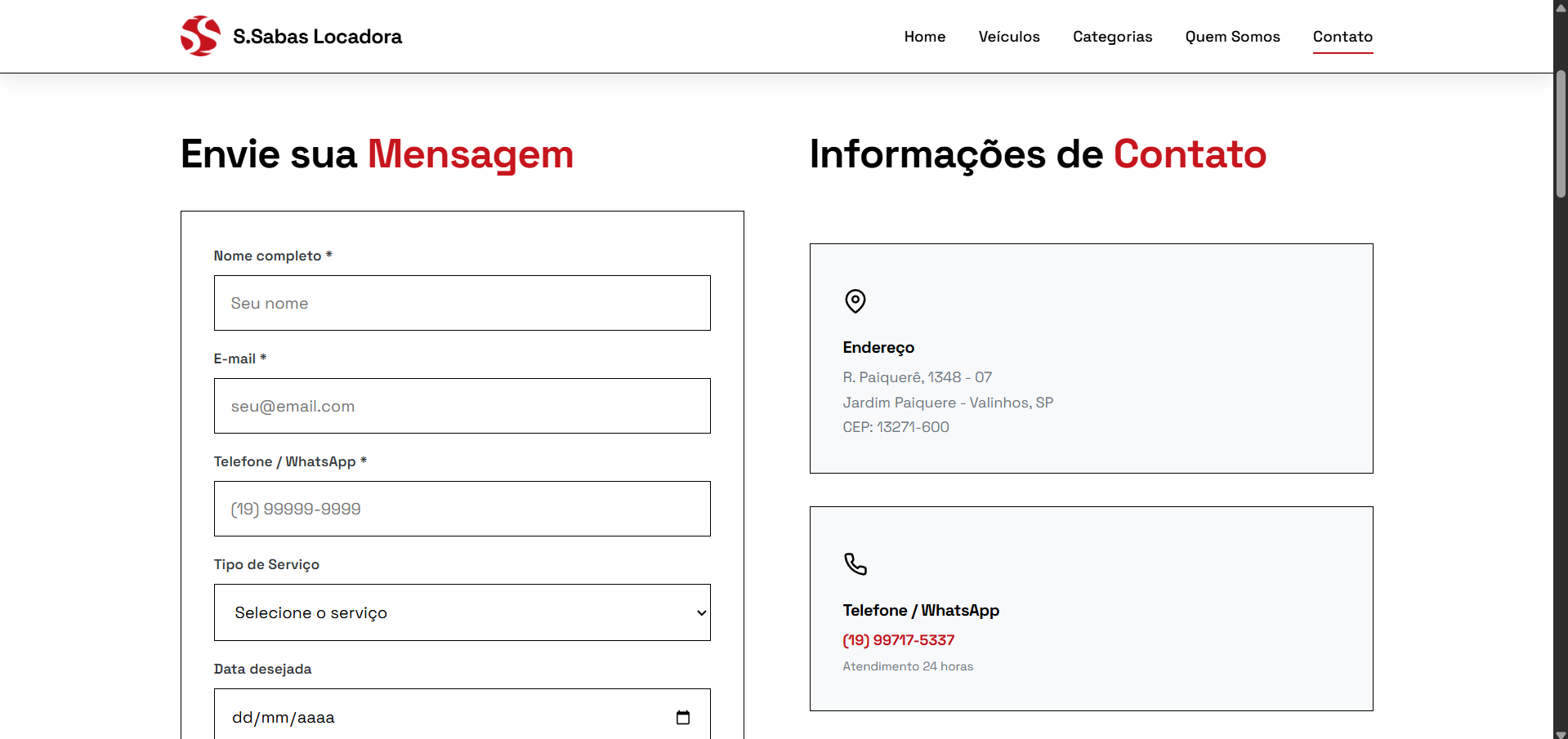
Task: Click the page vertical scrollbar thumb
Action: coord(1561,133)
